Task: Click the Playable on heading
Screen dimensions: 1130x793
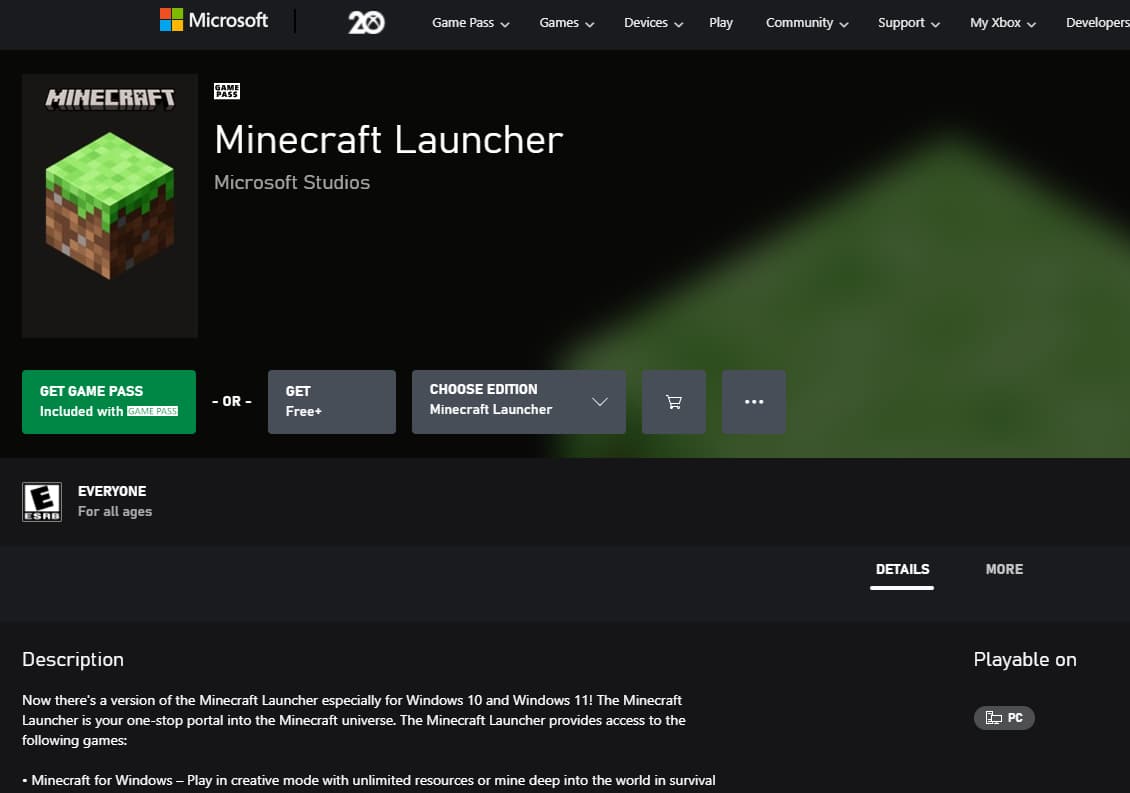Action: pos(1025,660)
